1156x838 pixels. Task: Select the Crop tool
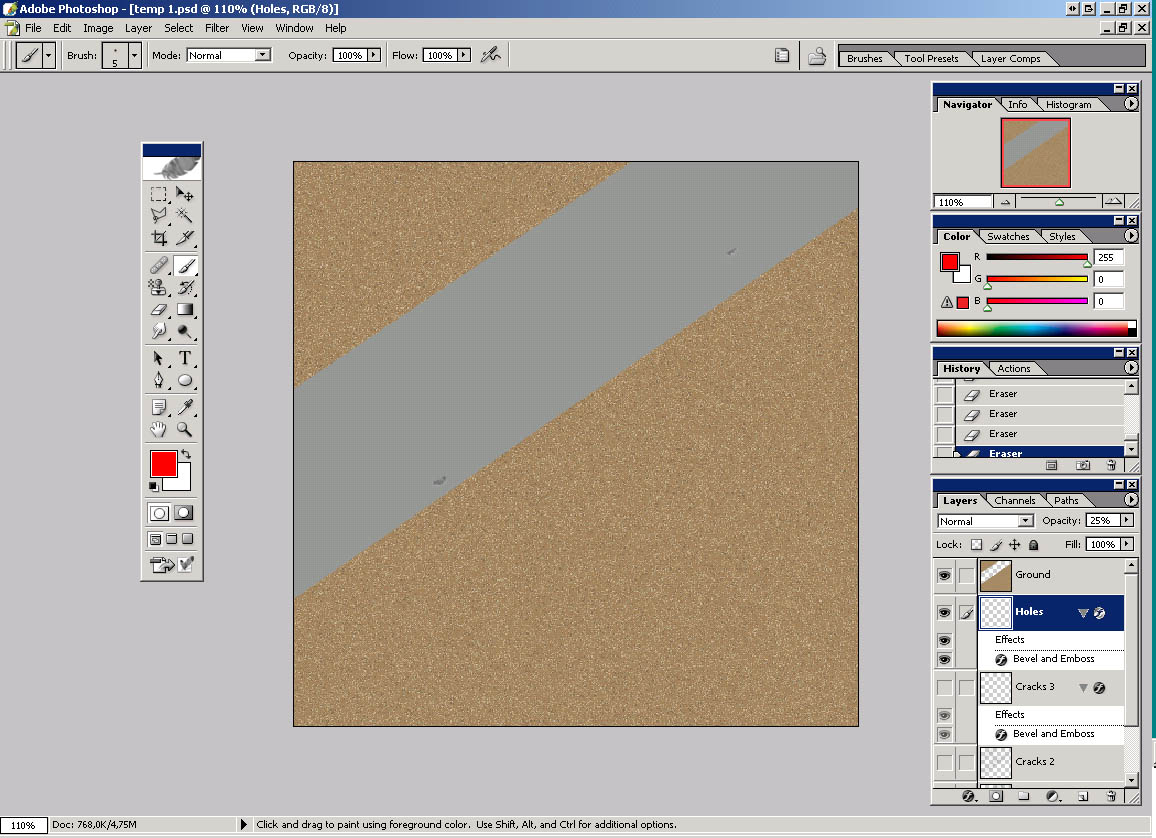coord(158,238)
